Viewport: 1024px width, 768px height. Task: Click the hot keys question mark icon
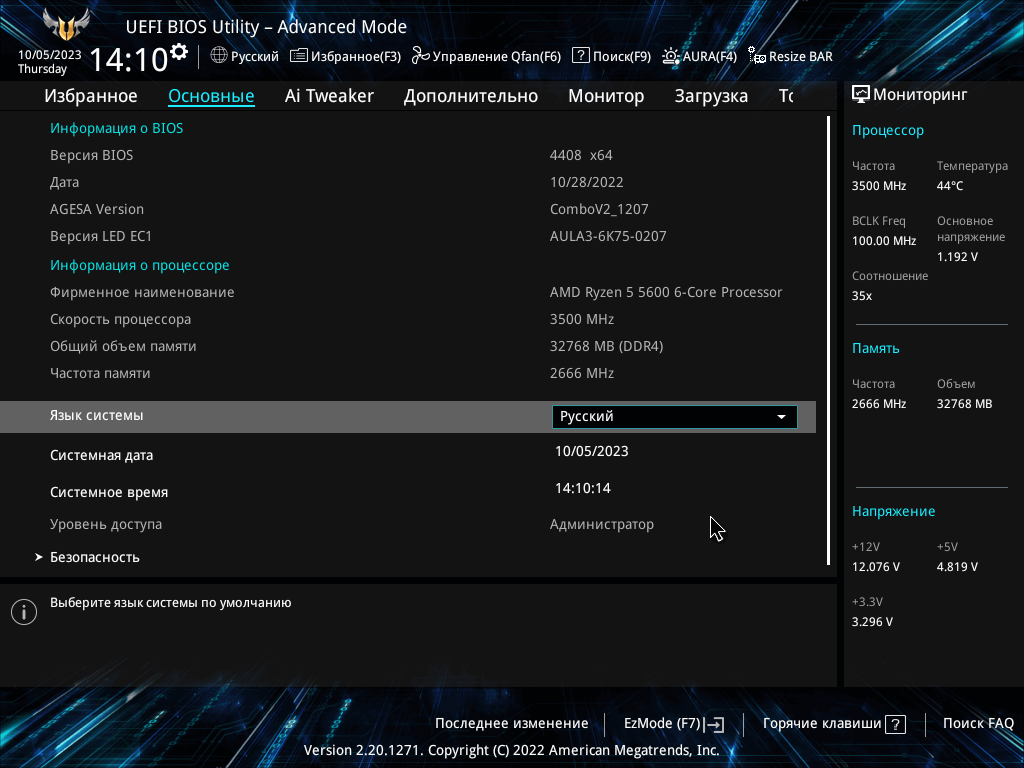pyautogui.click(x=895, y=724)
